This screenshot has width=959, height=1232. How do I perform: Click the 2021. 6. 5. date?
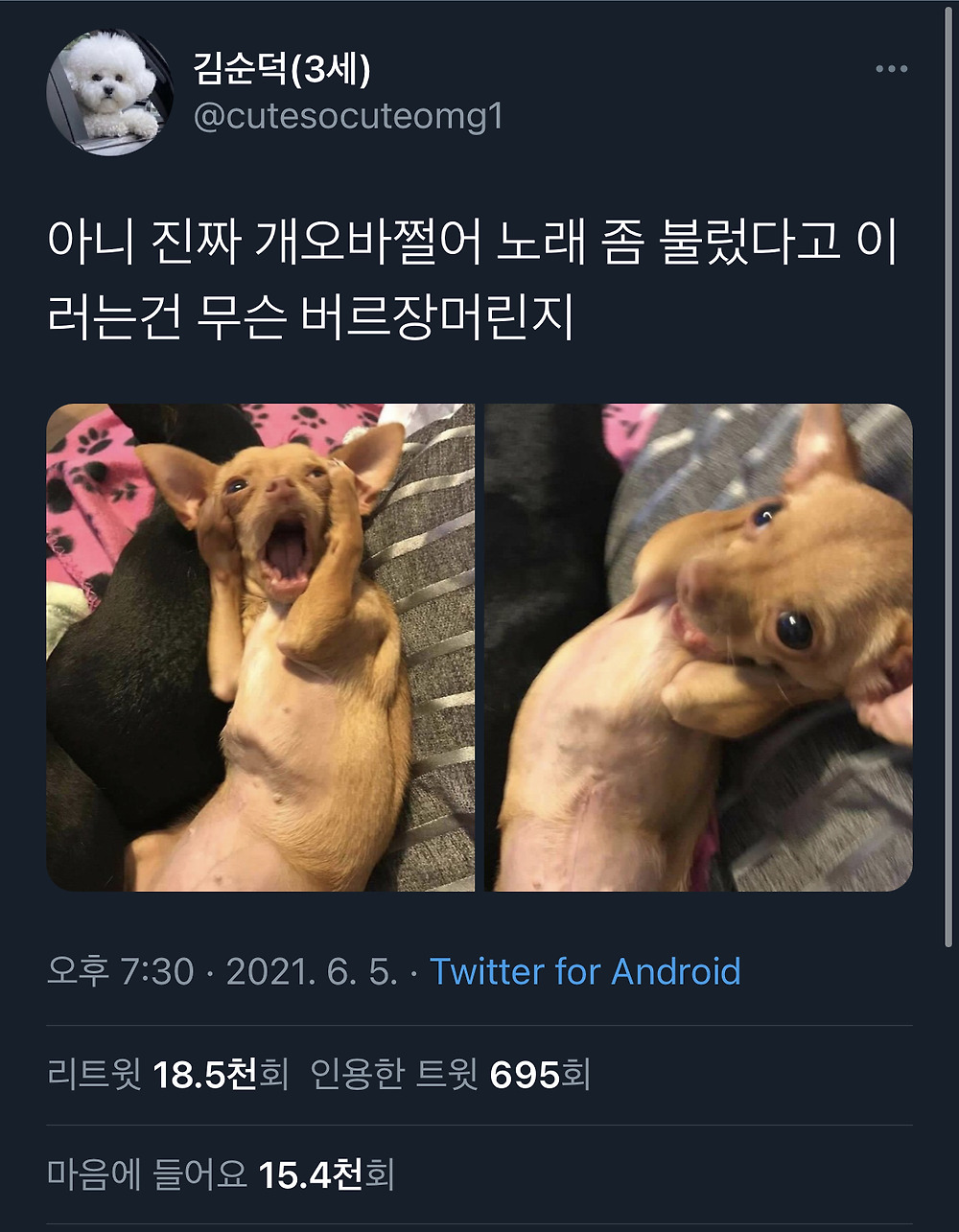[x=312, y=971]
